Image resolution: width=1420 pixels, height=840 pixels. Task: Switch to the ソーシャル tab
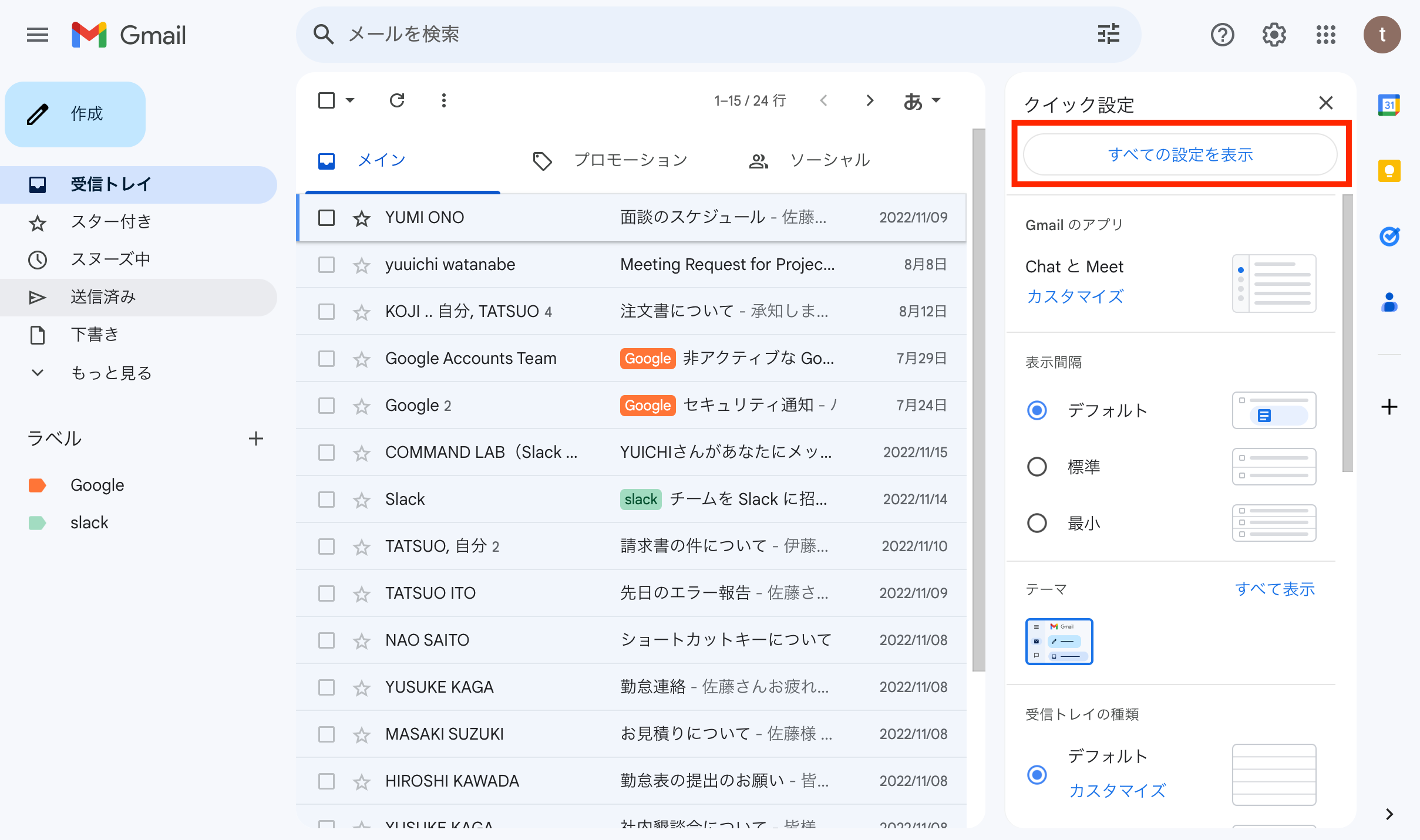coord(810,161)
